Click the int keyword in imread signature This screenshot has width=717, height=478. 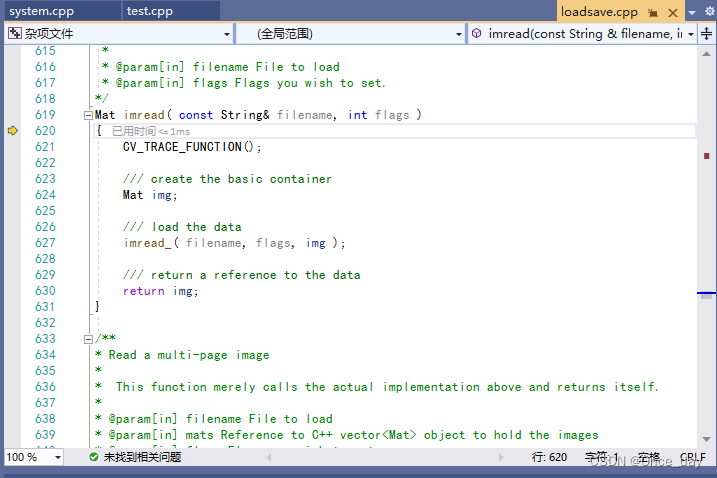pyautogui.click(x=357, y=115)
